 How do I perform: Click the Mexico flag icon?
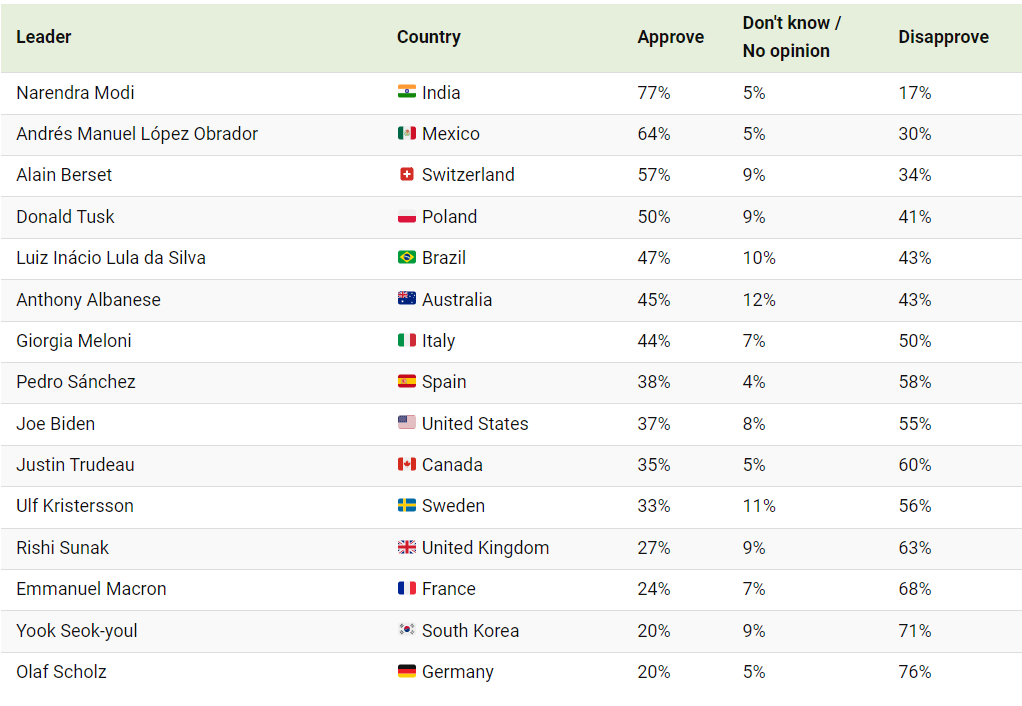click(x=407, y=133)
